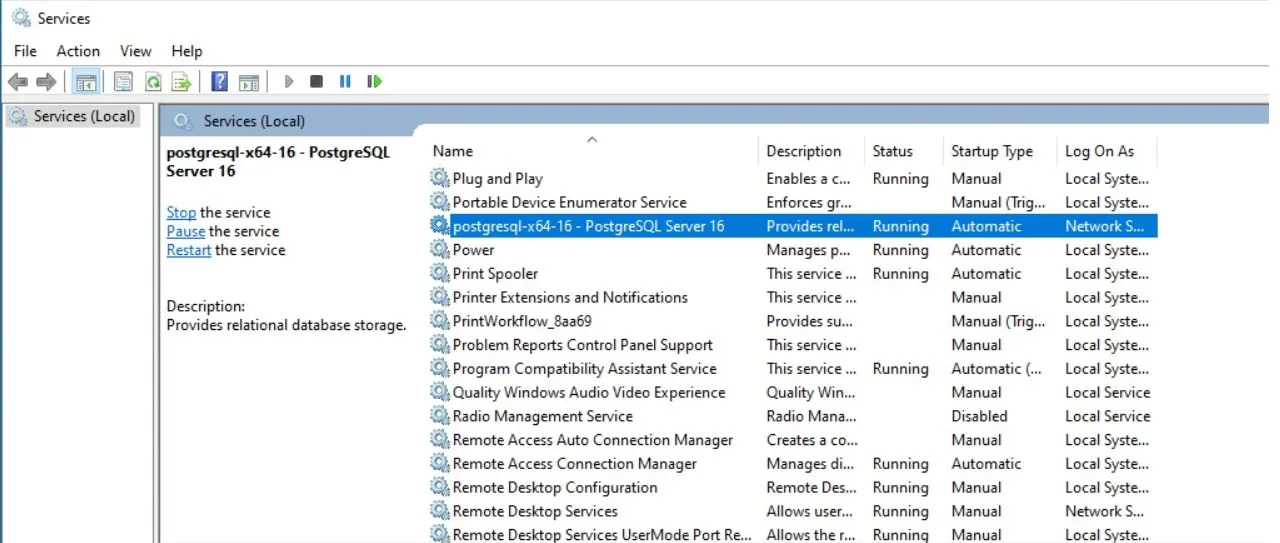Select Services (Local) in the console tree

(x=84, y=116)
